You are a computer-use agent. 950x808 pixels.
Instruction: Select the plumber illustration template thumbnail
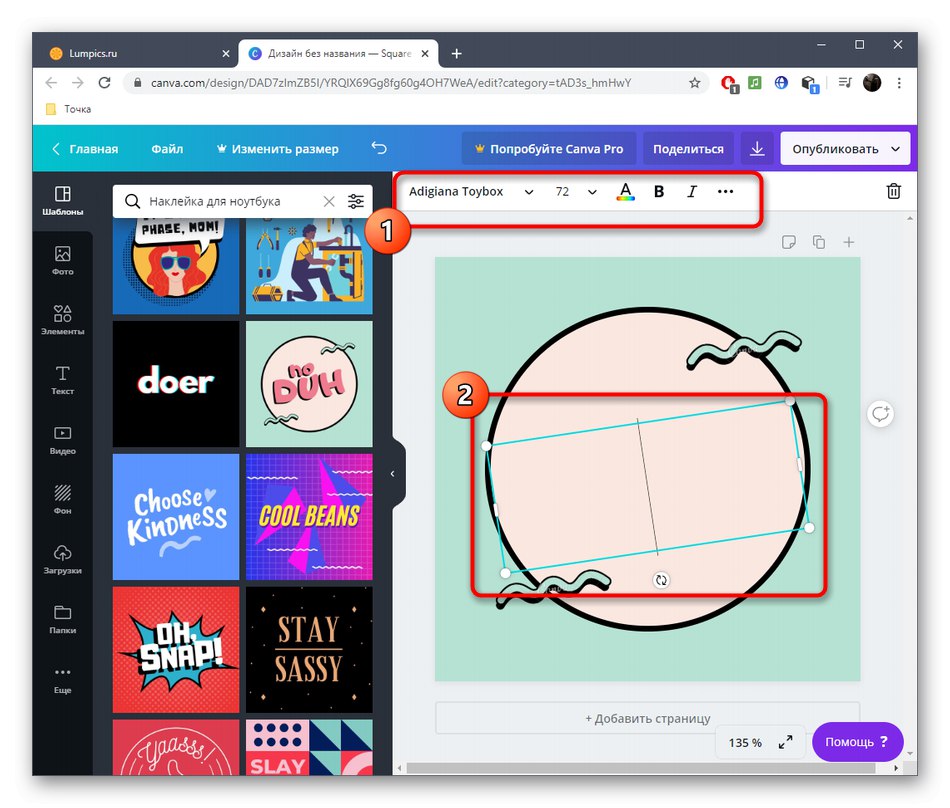pos(309,266)
